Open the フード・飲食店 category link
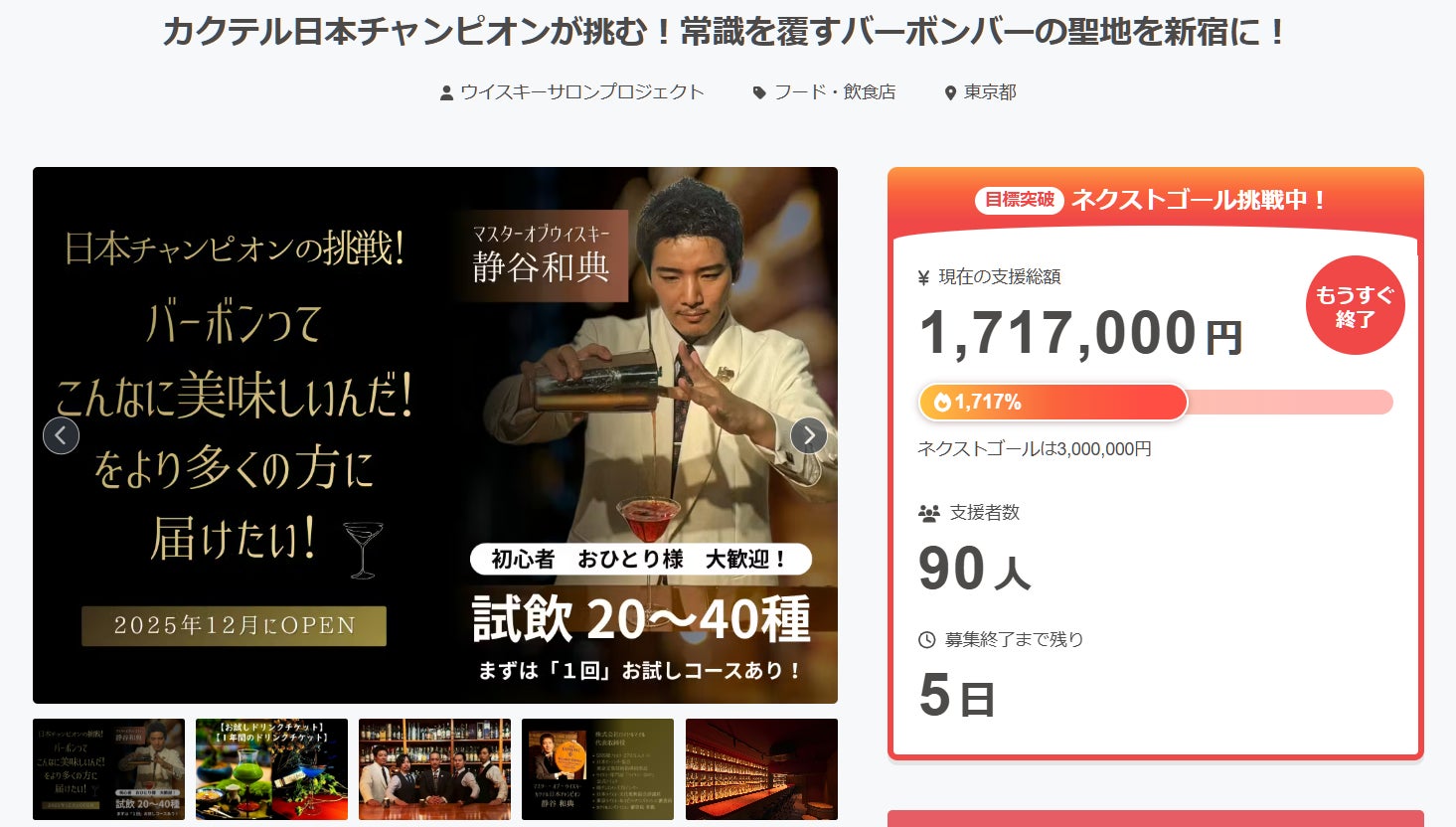The width and height of the screenshot is (1456, 827). 835,92
